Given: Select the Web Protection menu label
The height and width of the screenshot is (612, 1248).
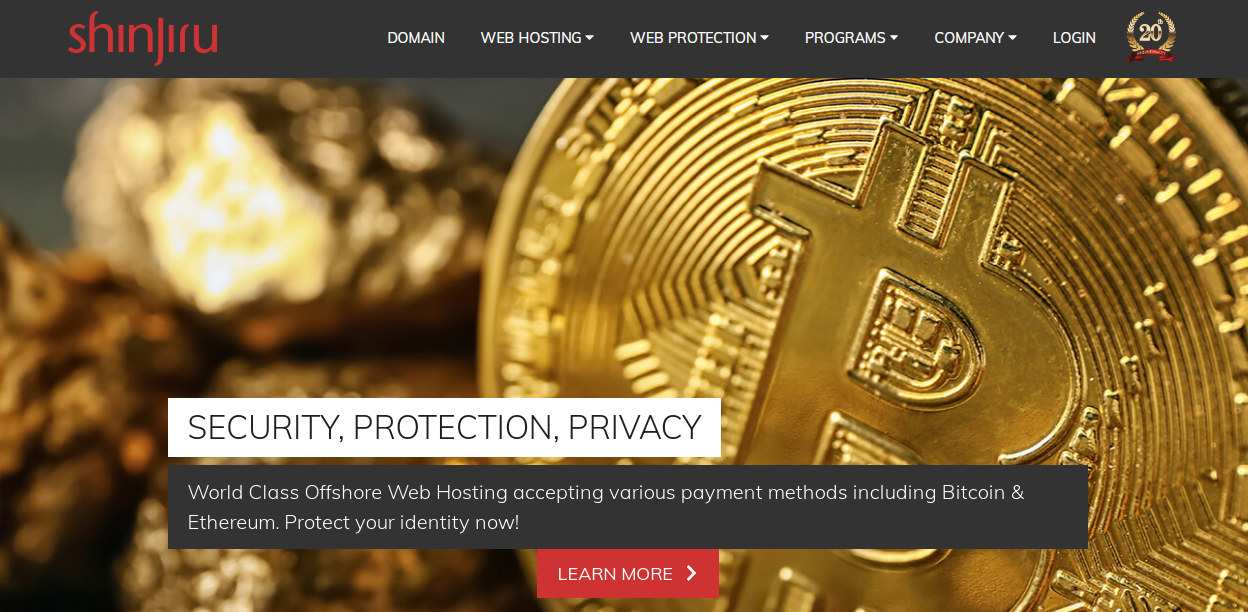Looking at the screenshot, I should coord(693,38).
